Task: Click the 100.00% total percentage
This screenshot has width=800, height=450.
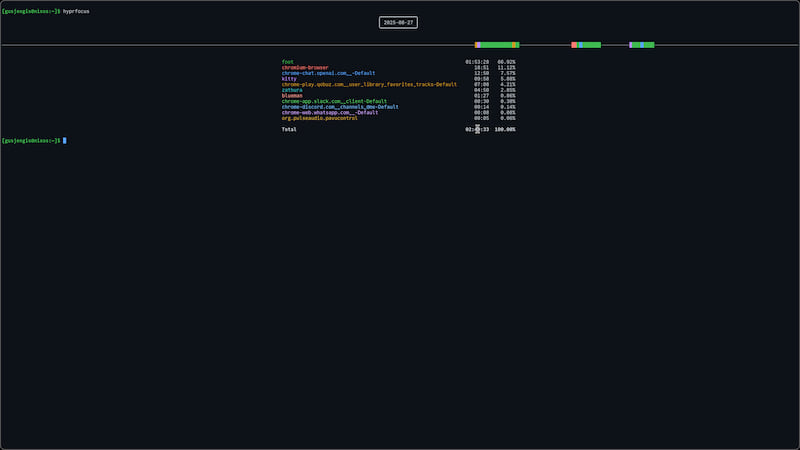Action: (504, 129)
